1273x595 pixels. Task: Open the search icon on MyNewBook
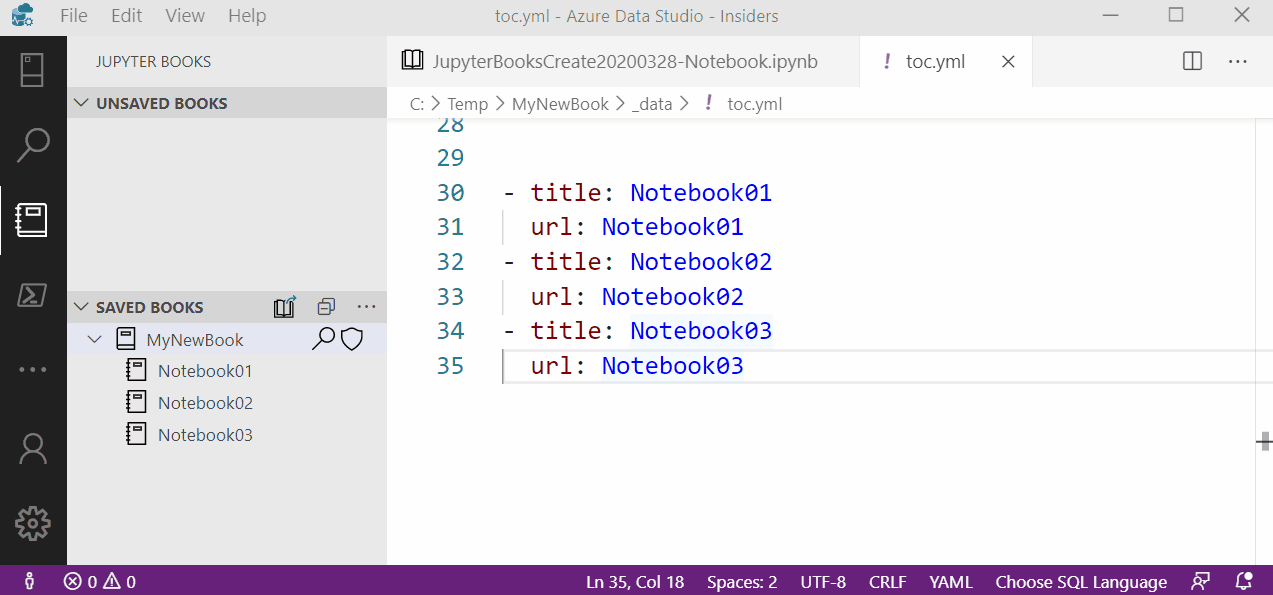(x=324, y=339)
